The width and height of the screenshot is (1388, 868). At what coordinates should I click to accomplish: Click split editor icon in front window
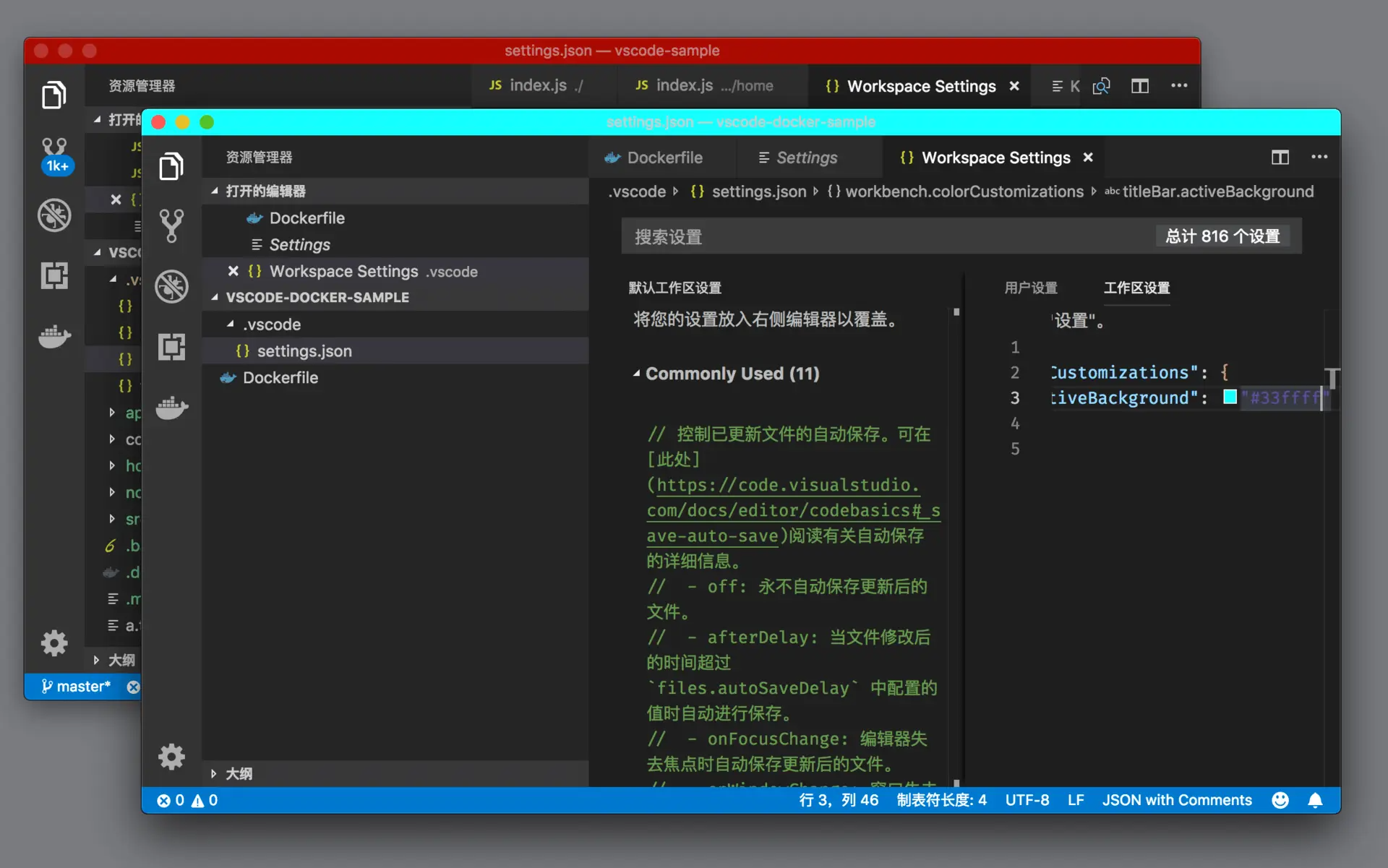[1280, 158]
